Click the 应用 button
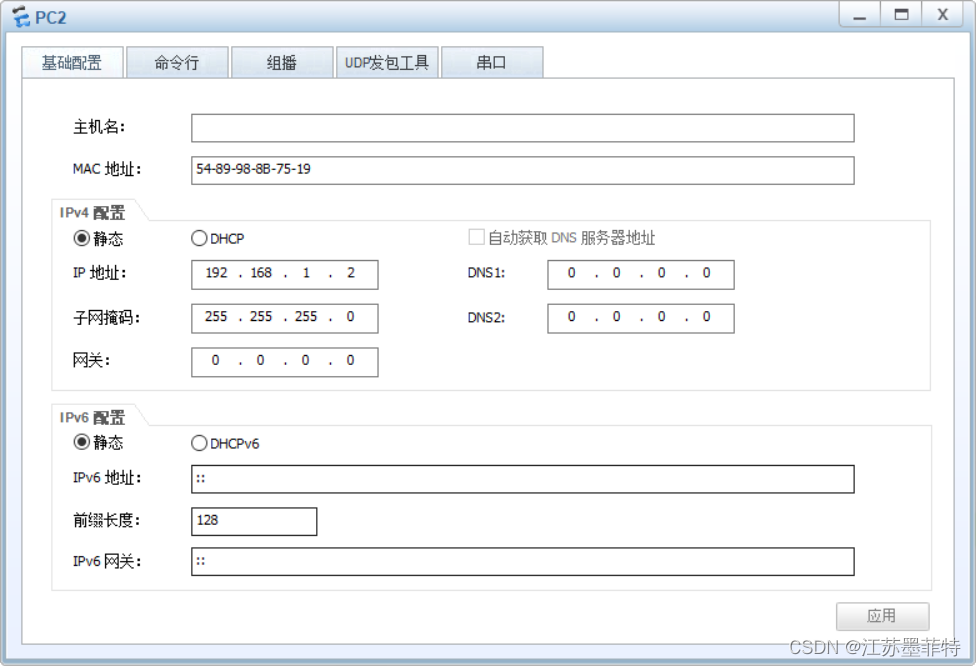976x666 pixels. tap(883, 616)
